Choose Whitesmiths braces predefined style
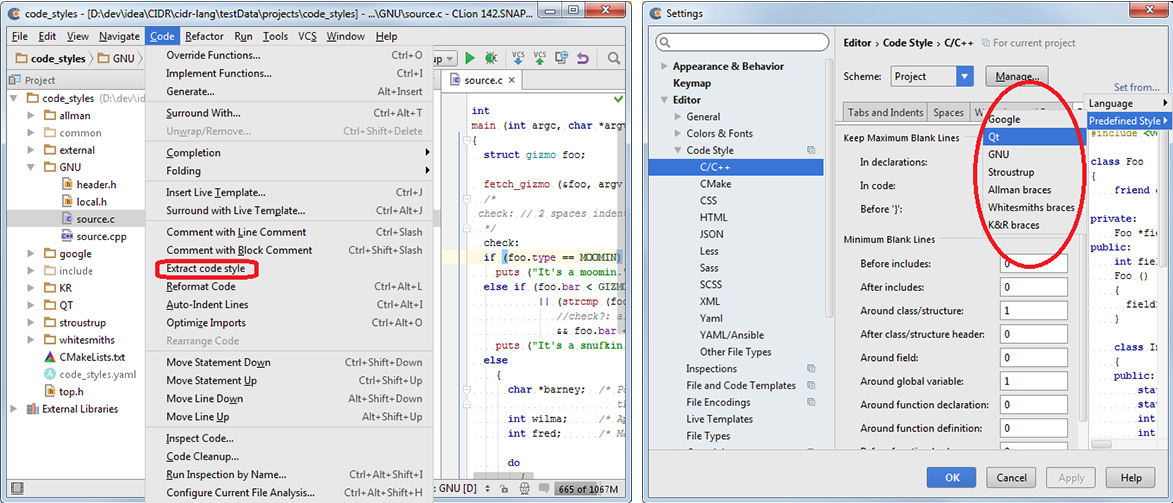The image size is (1173, 503). point(1032,207)
